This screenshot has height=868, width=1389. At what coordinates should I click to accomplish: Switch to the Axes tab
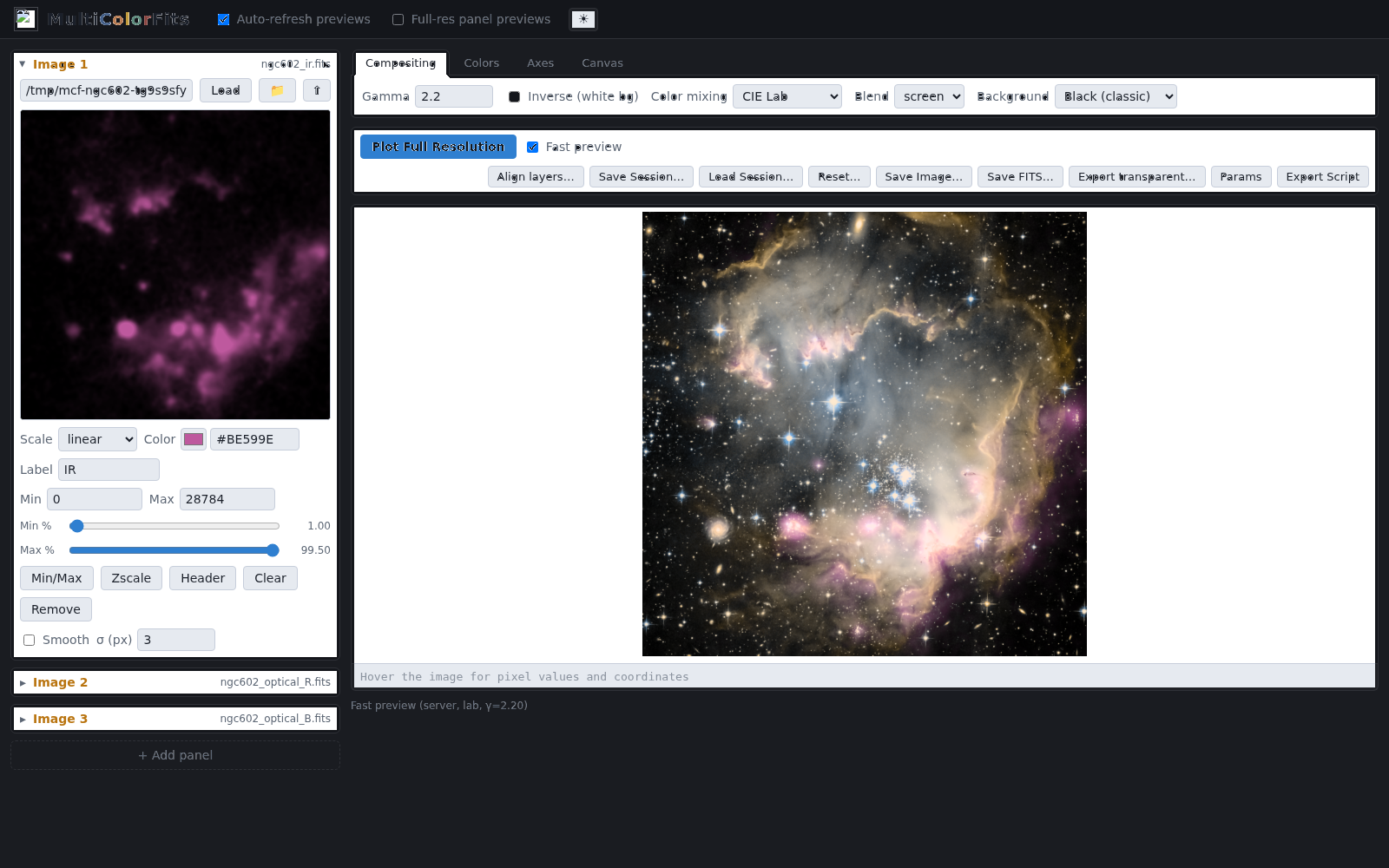tap(540, 63)
